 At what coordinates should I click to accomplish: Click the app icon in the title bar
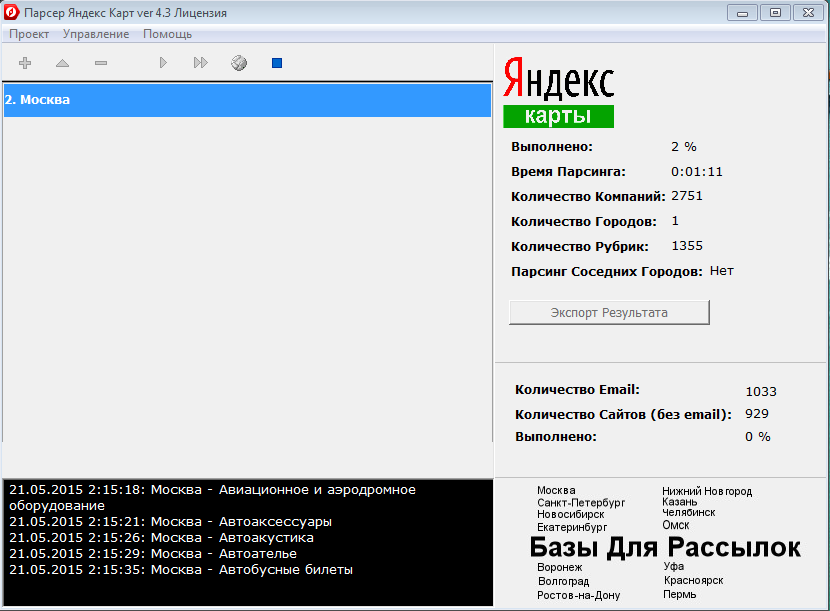tap(11, 12)
